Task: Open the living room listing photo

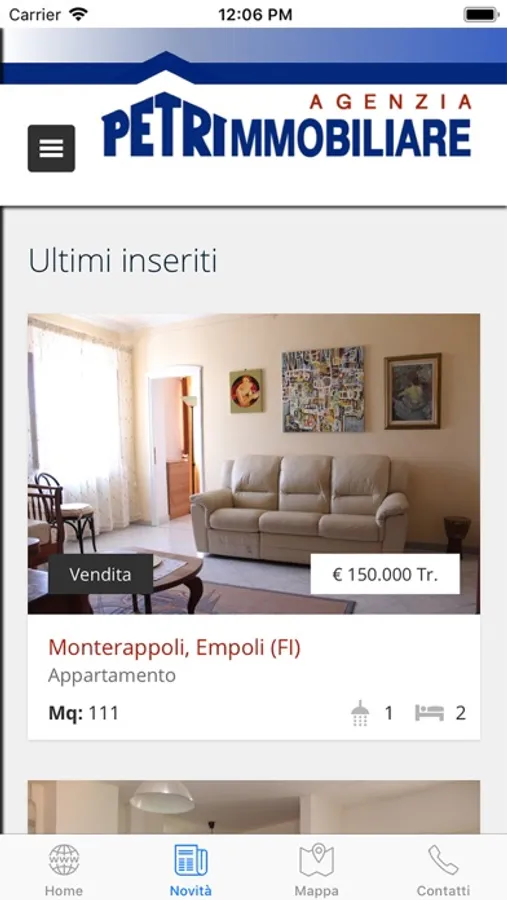Action: [x=254, y=464]
